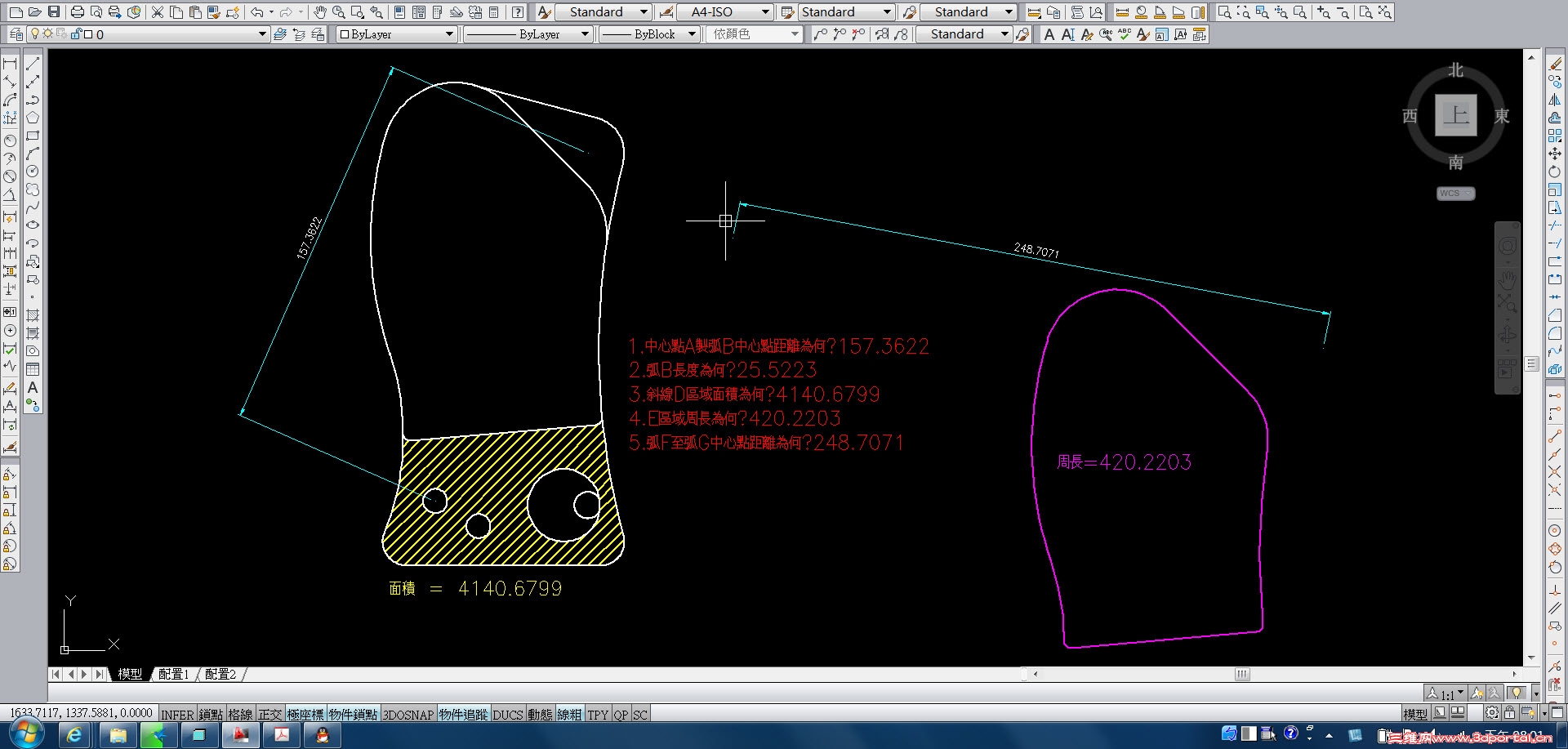Select Linear Dimension tool on left toolbar

pos(10,64)
